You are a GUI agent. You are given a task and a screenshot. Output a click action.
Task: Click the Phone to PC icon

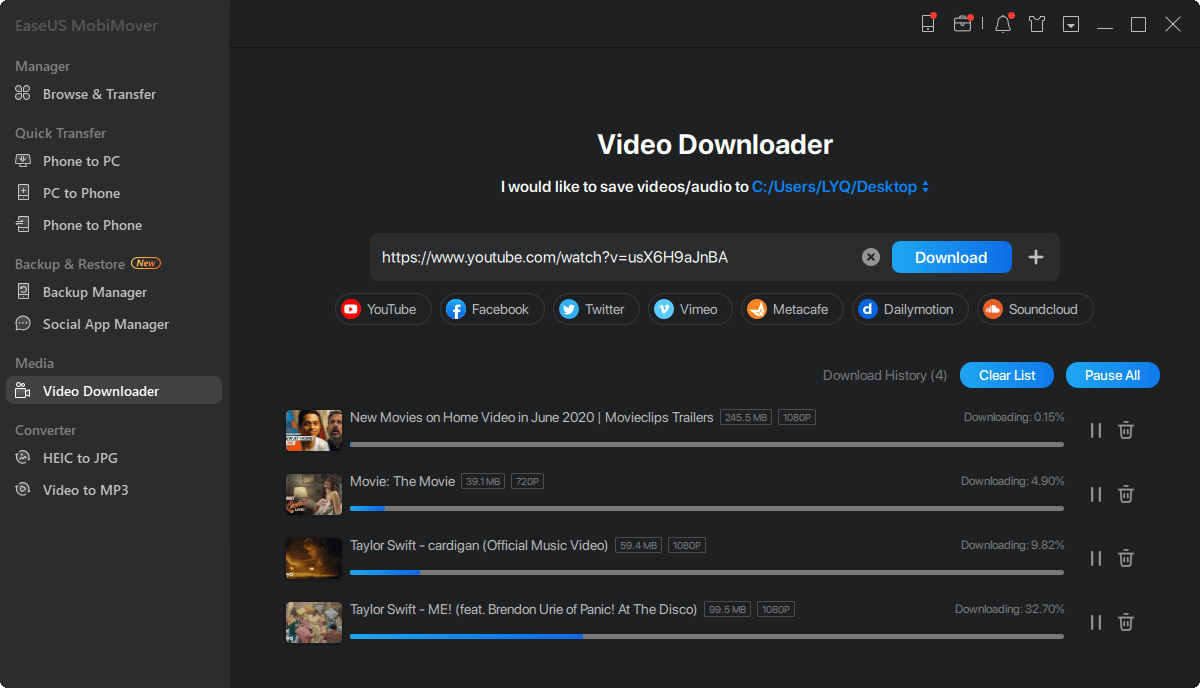pos(23,161)
